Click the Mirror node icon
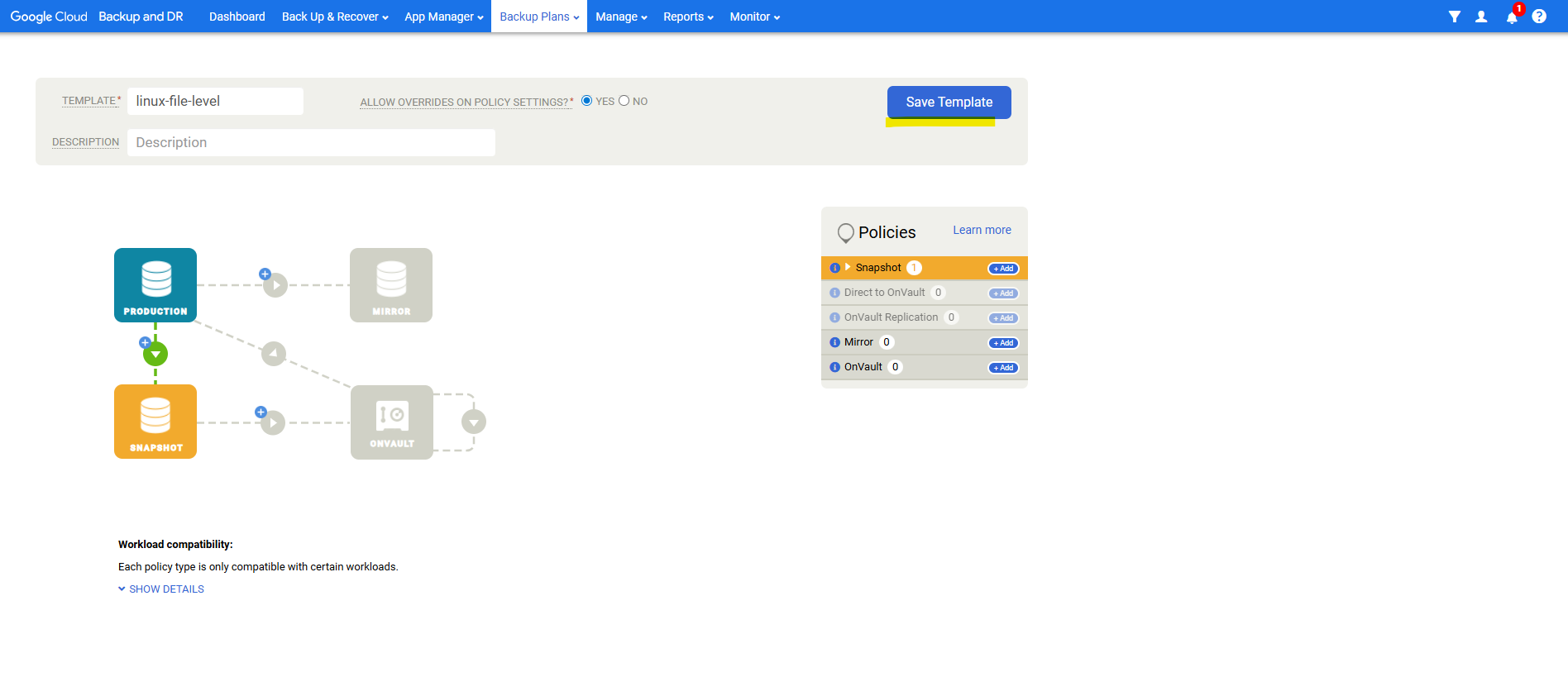The image size is (1568, 677). tap(391, 285)
